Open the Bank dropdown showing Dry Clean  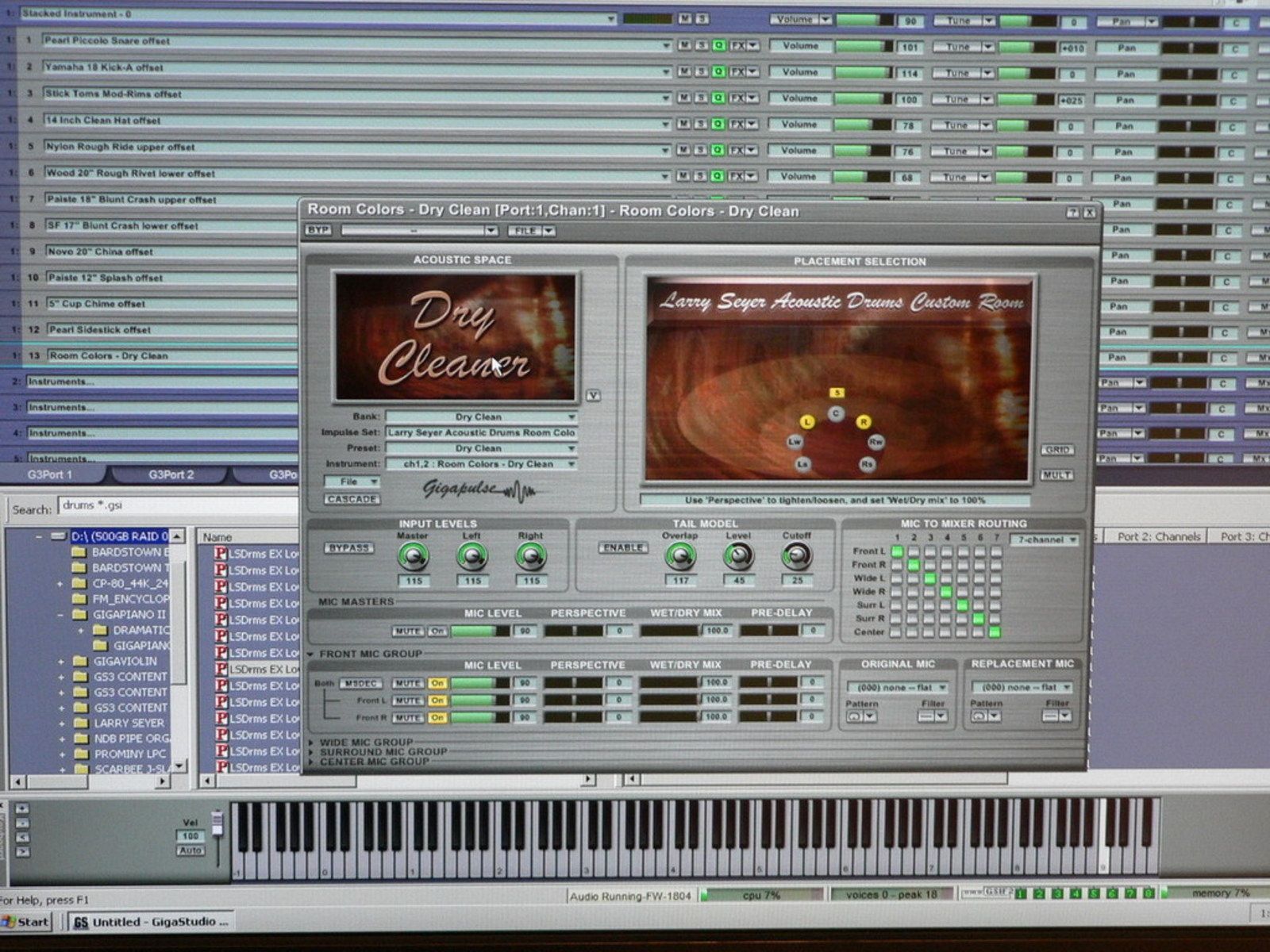(x=482, y=416)
